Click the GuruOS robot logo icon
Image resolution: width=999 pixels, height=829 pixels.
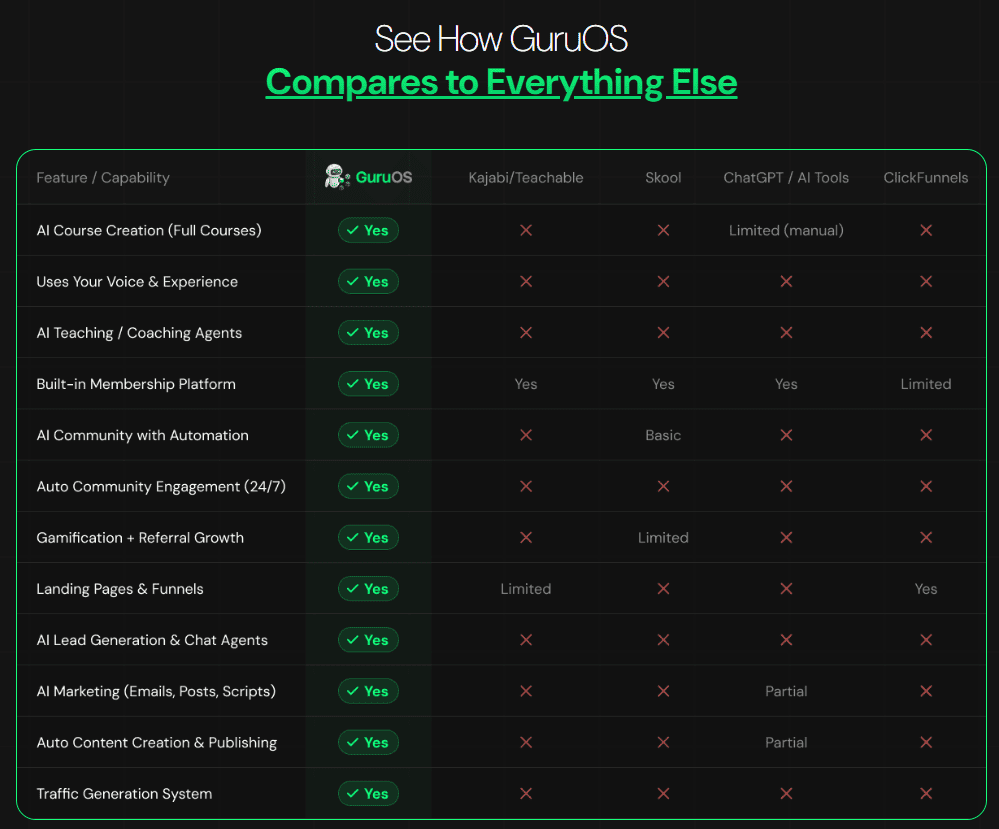[337, 177]
